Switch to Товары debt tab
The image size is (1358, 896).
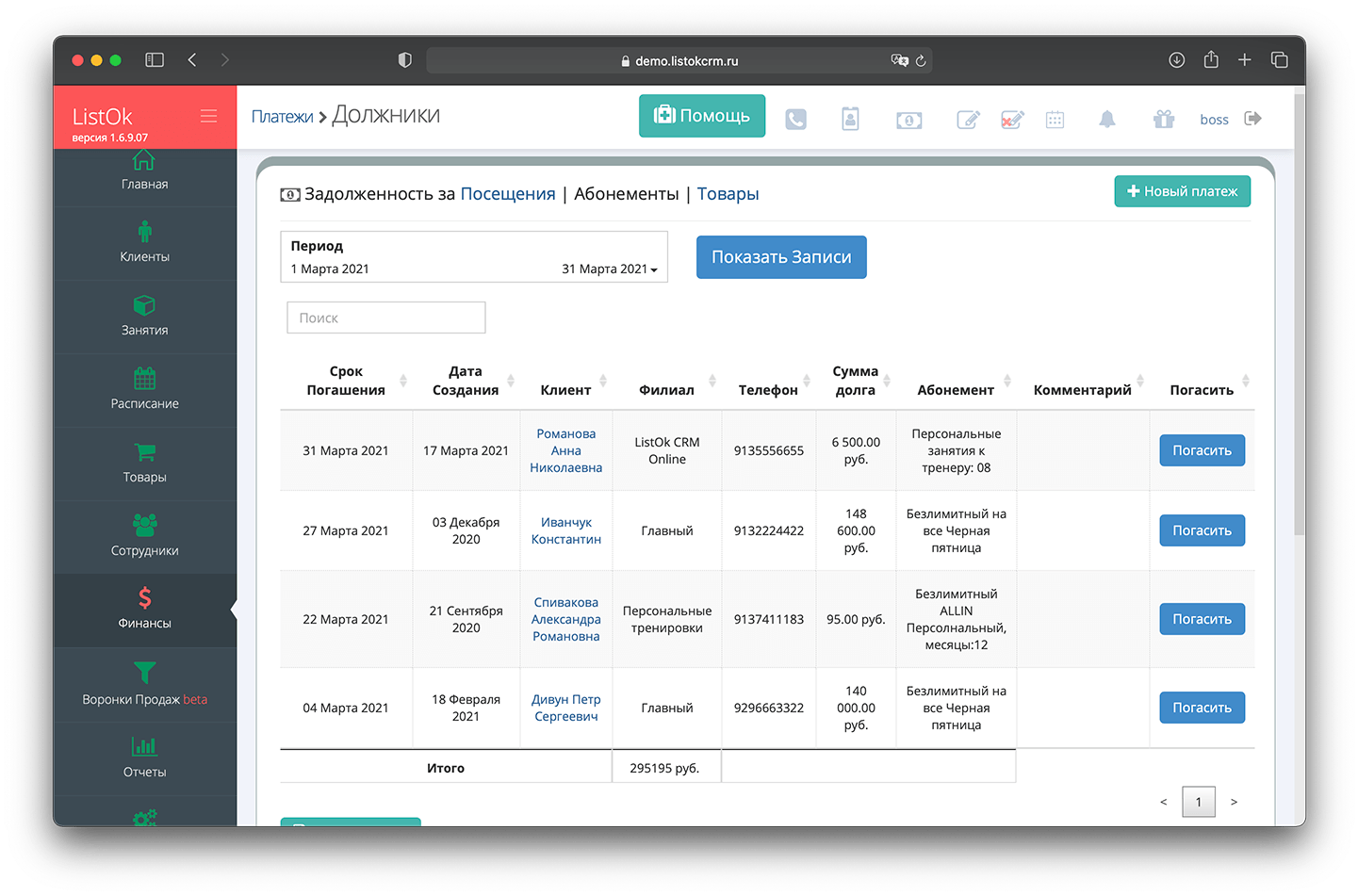(728, 194)
